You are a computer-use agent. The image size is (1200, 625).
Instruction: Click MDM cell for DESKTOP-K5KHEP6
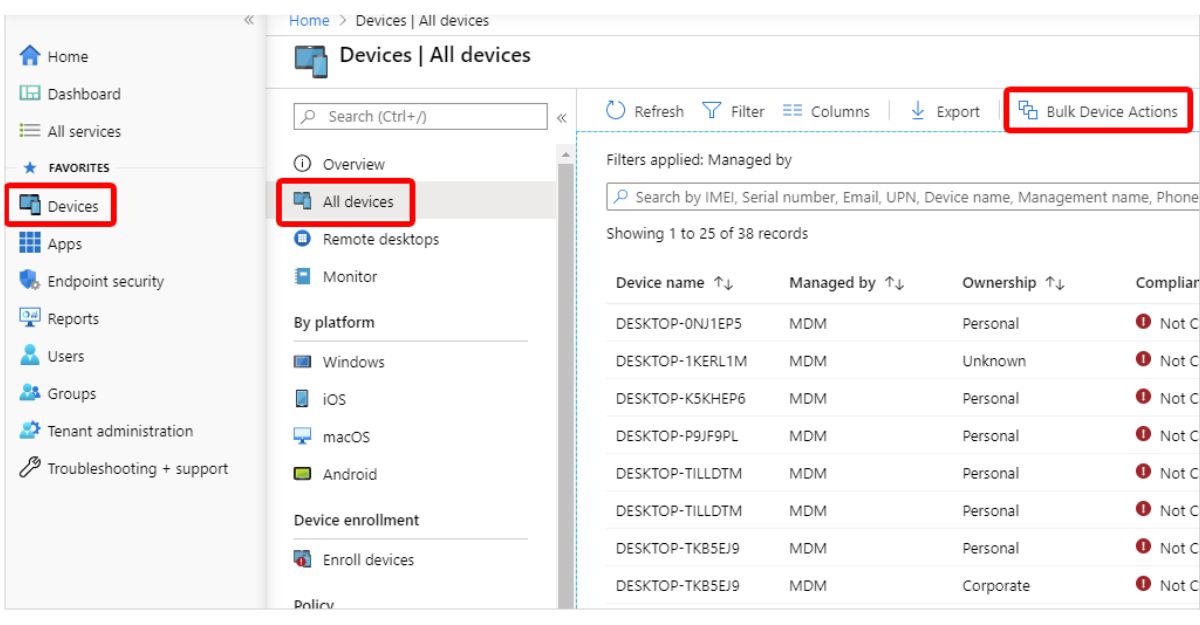808,399
